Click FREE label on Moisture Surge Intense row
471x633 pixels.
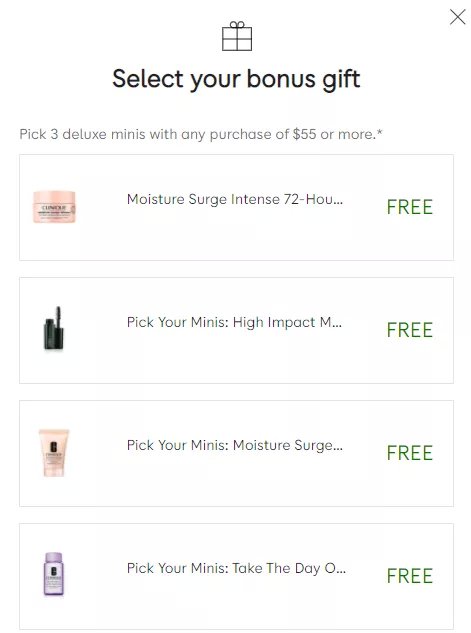pos(410,207)
